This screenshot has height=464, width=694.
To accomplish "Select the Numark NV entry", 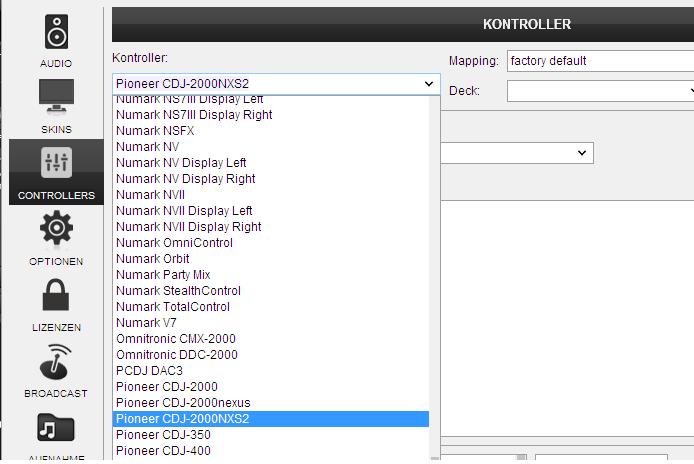I will 271,147.
